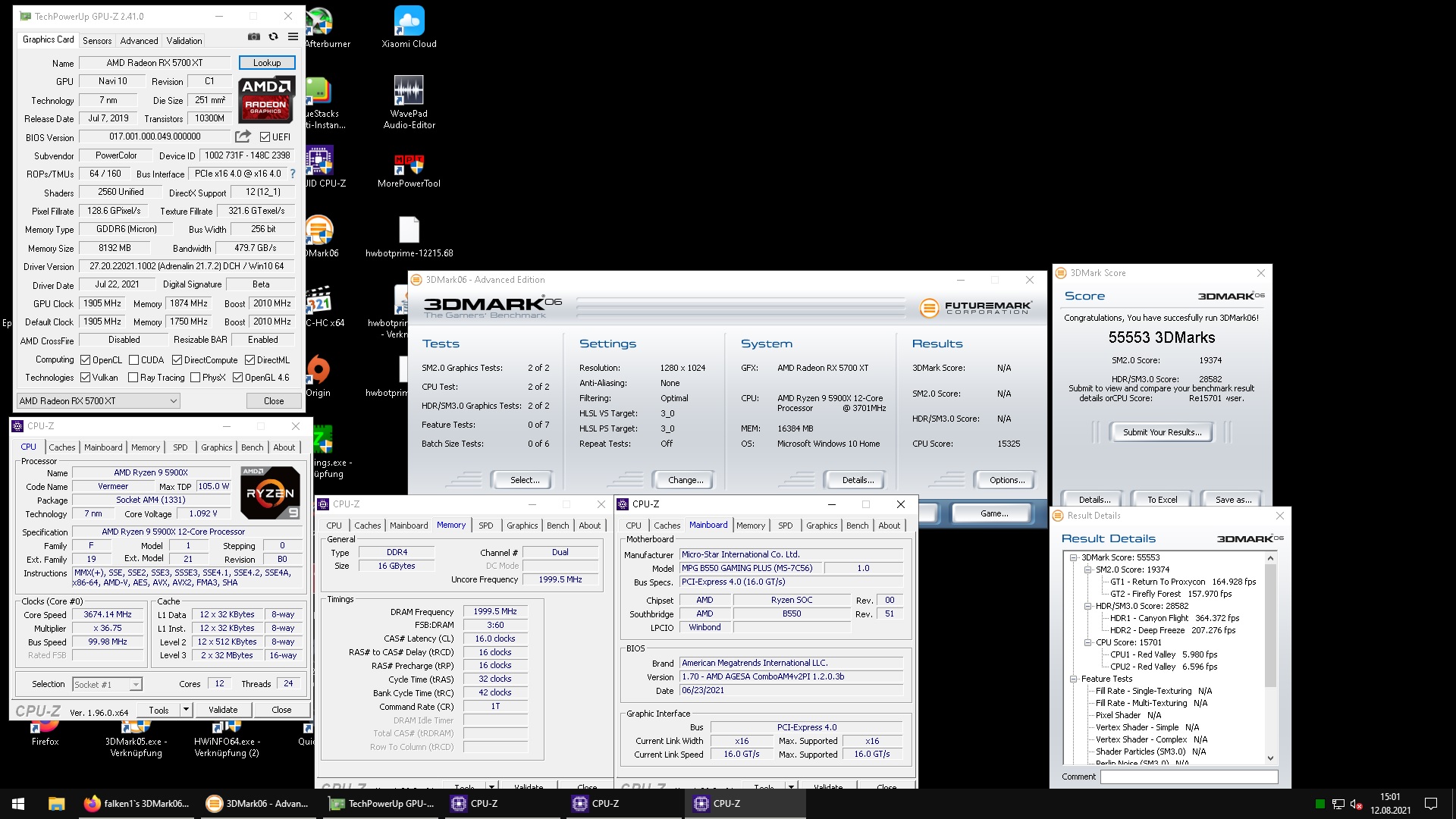This screenshot has height=819, width=1456.
Task: Switch to the GPU-Z Sensors tab
Action: pos(97,40)
